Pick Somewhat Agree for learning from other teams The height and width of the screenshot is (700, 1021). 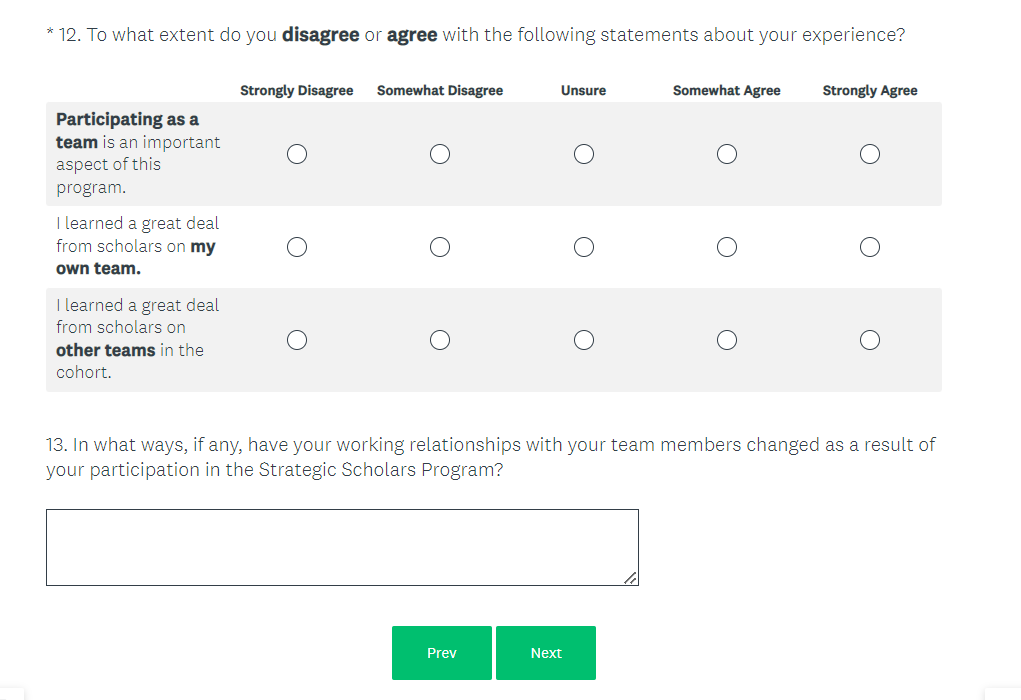tap(727, 340)
